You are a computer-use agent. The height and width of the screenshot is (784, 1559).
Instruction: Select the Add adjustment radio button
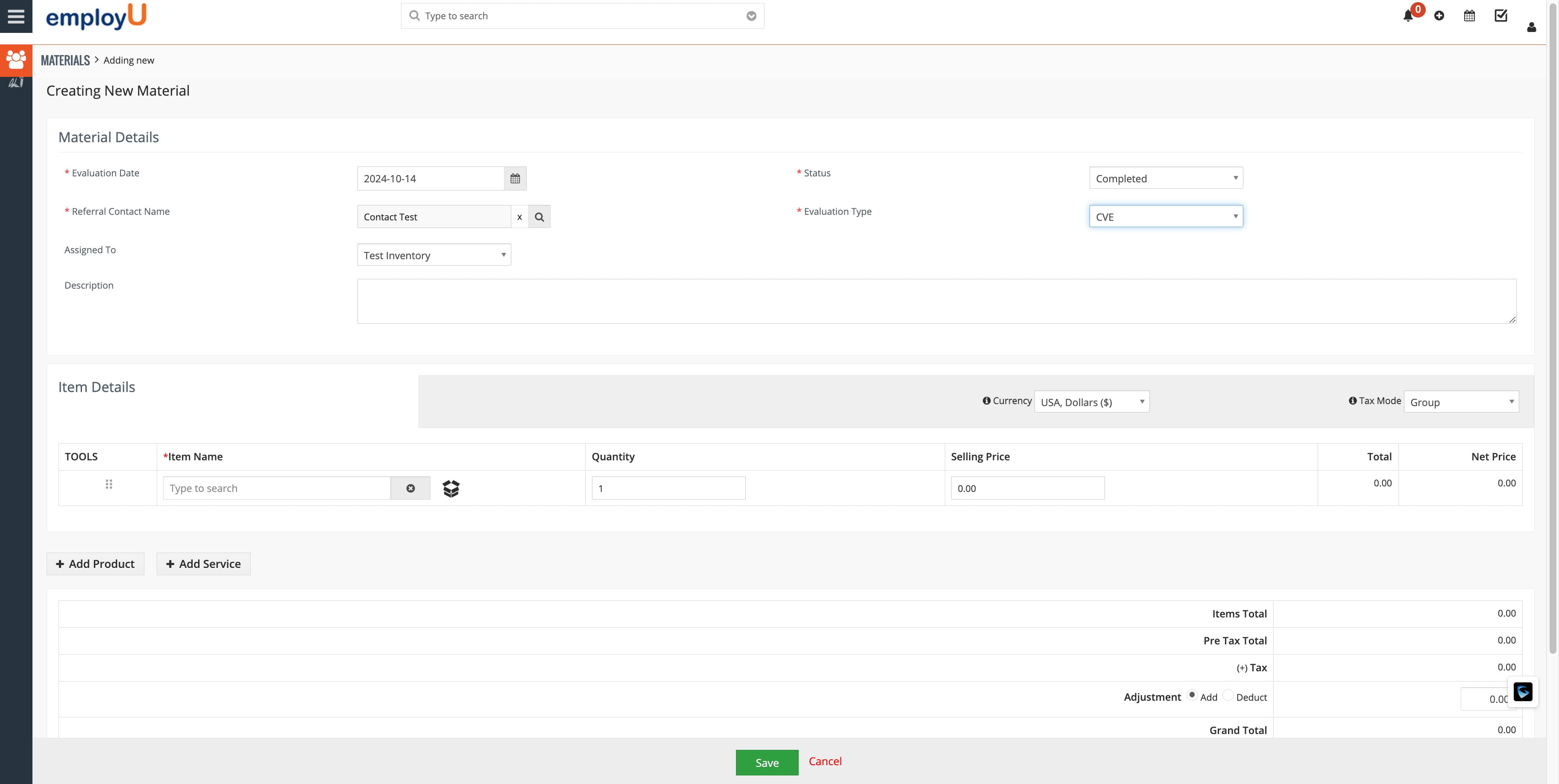[1192, 695]
